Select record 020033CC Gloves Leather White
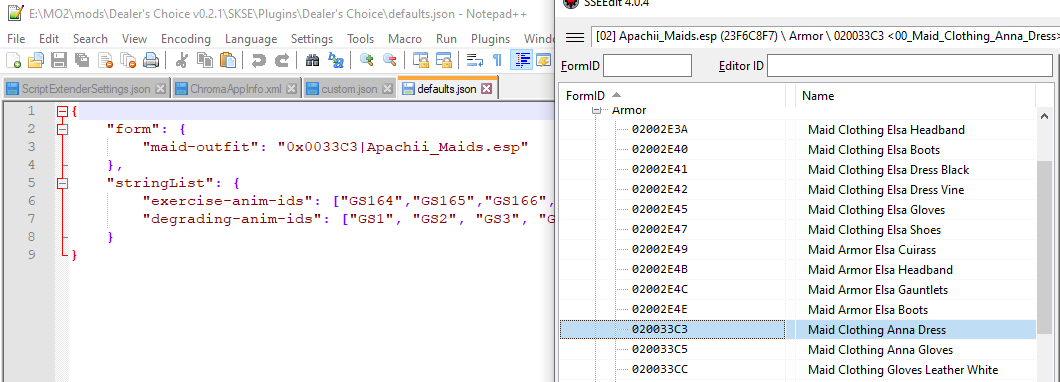1060x382 pixels. (x=798, y=370)
